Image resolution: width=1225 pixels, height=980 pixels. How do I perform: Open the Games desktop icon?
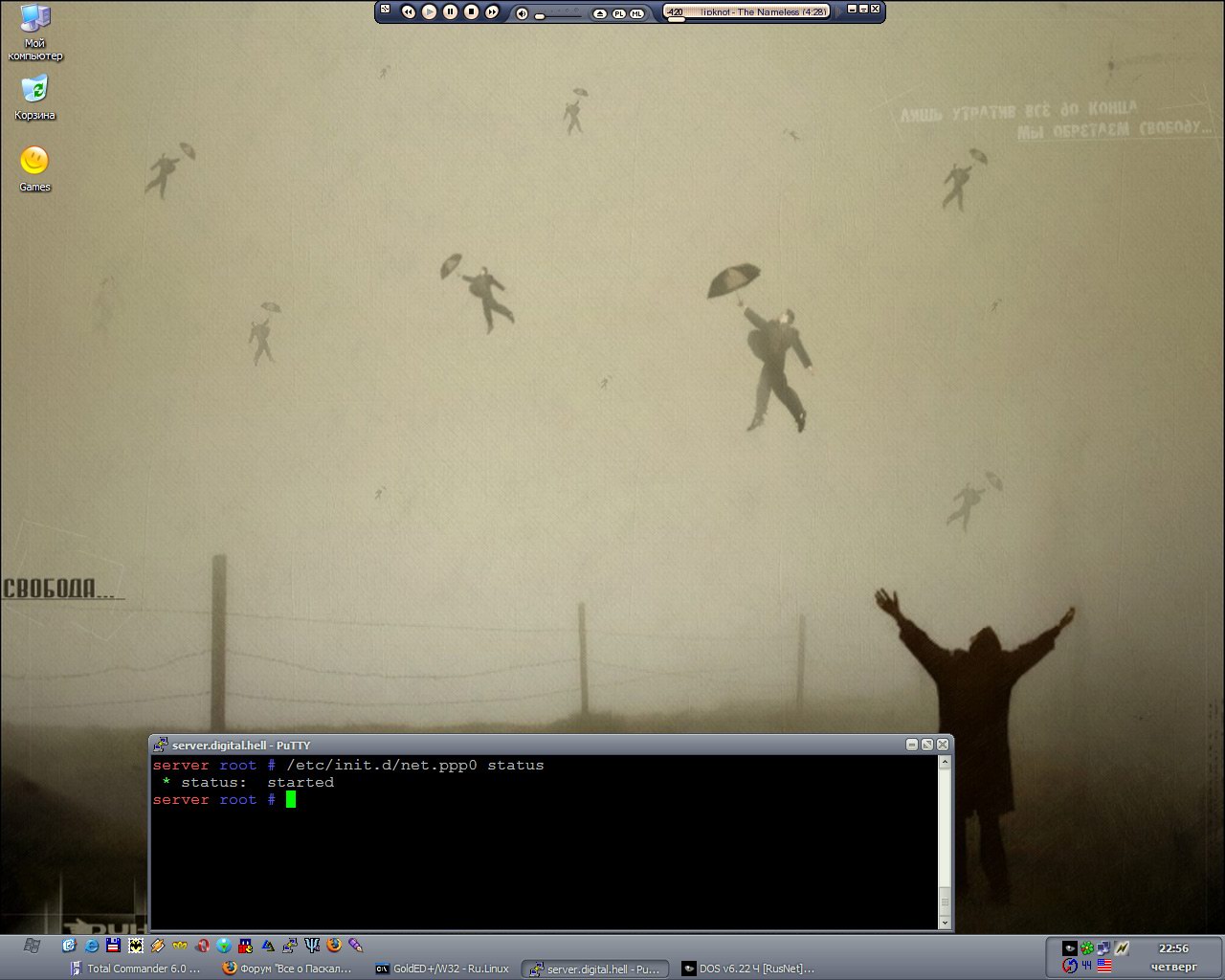click(34, 161)
